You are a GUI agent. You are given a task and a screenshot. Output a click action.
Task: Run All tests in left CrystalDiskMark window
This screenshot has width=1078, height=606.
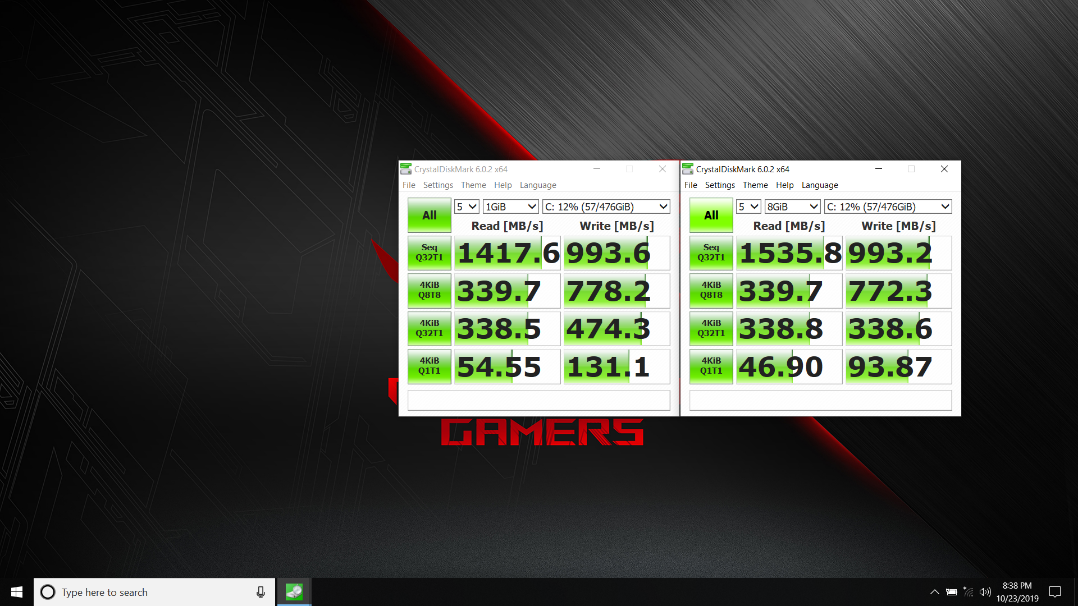click(x=429, y=215)
